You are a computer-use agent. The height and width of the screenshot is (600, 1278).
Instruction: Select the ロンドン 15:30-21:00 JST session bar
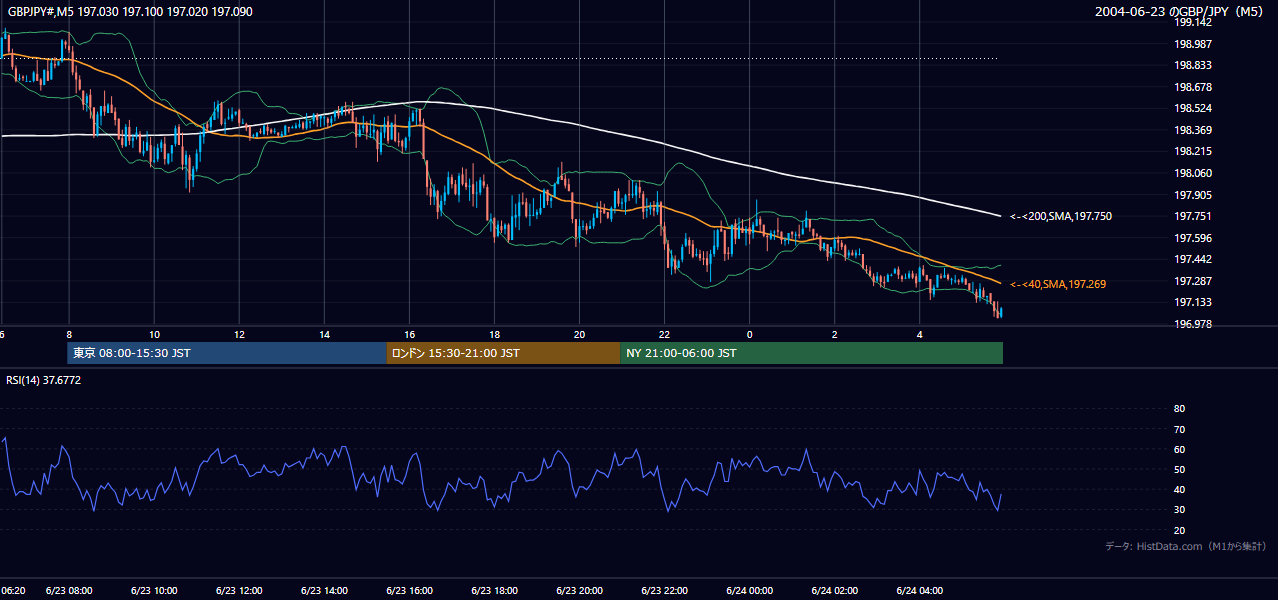(503, 353)
